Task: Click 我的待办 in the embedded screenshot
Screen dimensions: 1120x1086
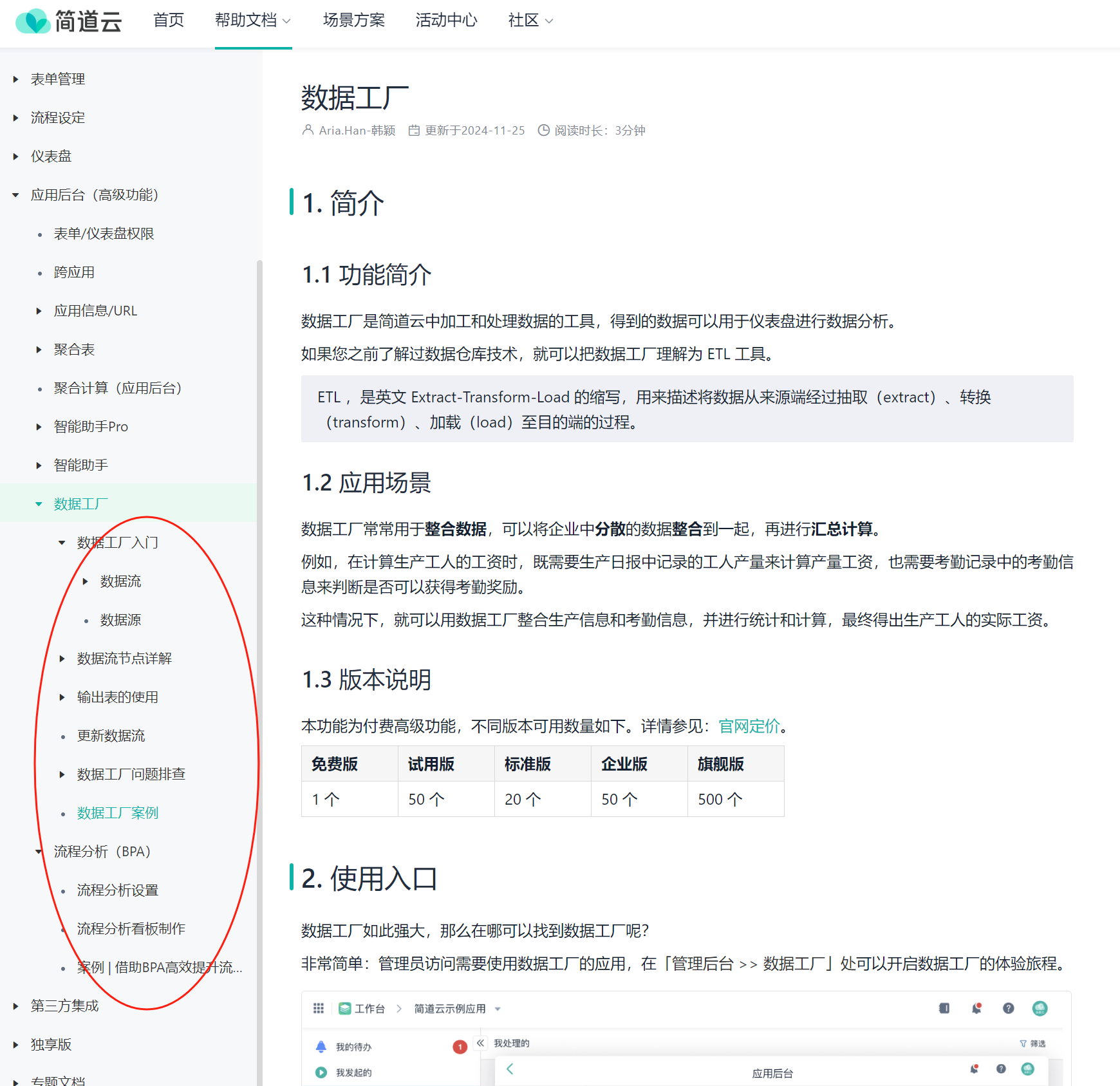Action: click(353, 1047)
